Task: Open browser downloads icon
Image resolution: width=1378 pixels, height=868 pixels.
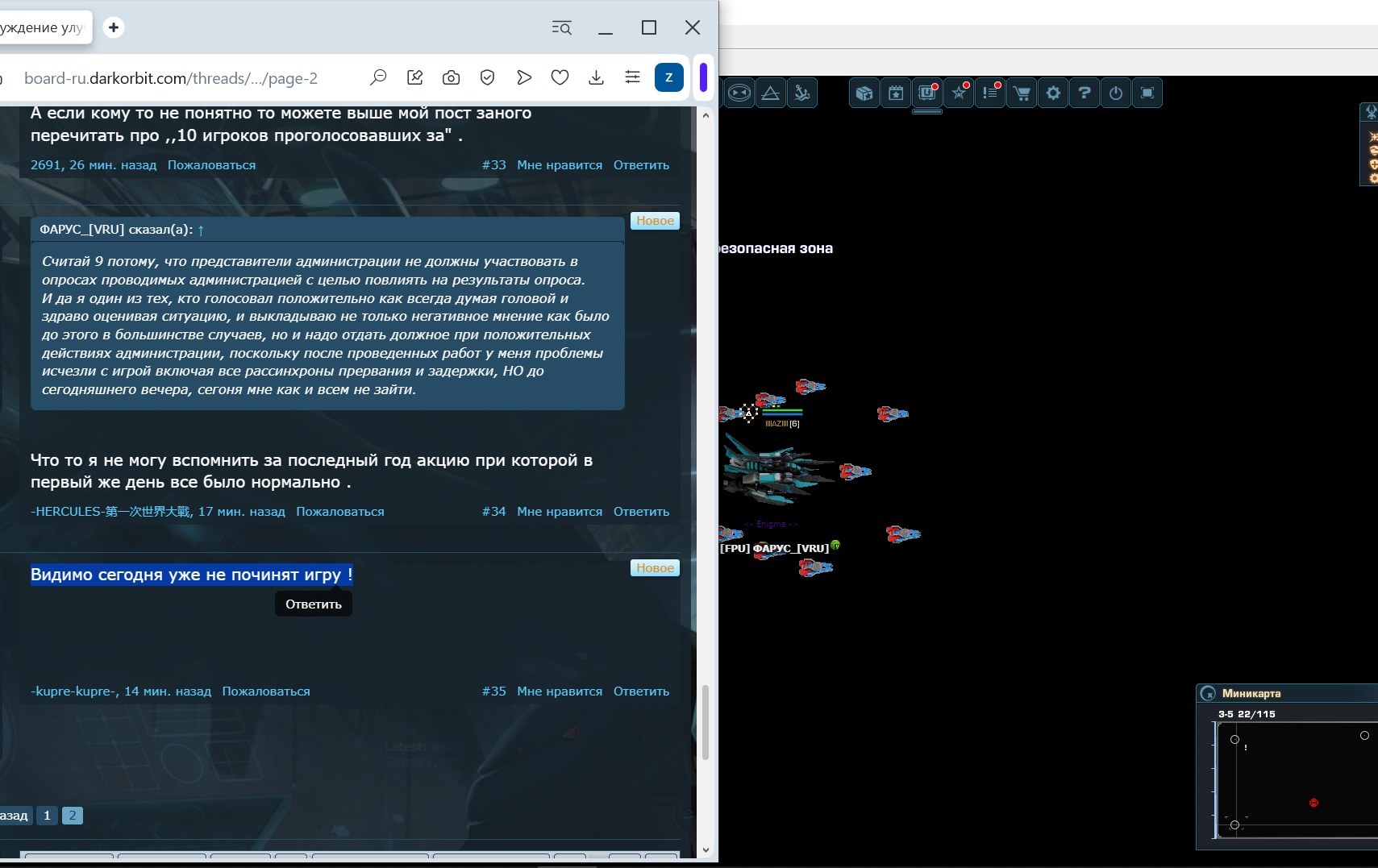Action: (596, 77)
